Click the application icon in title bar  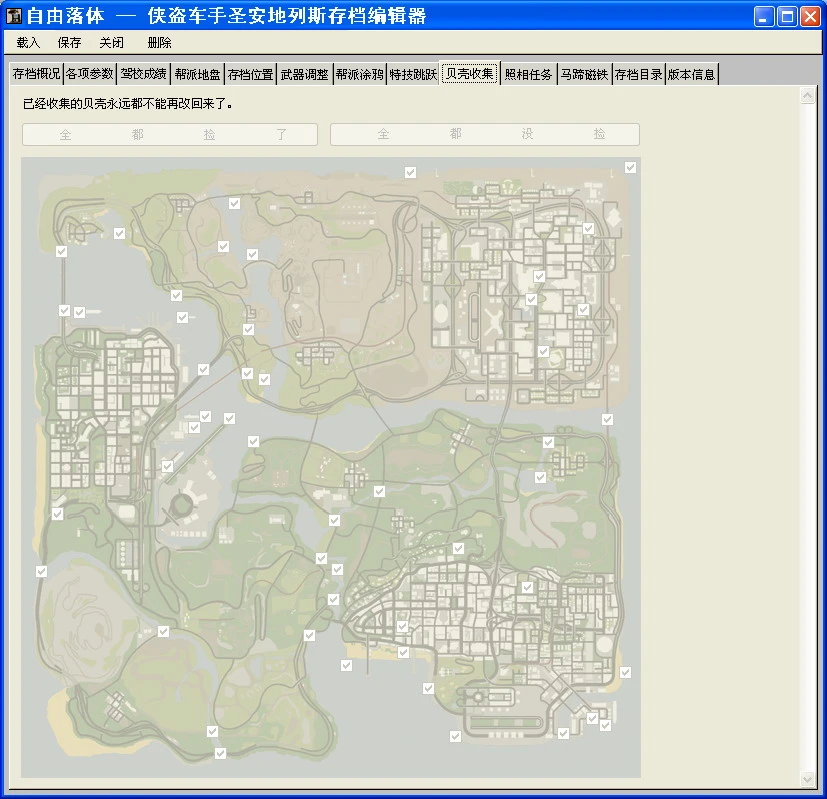click(x=14, y=16)
